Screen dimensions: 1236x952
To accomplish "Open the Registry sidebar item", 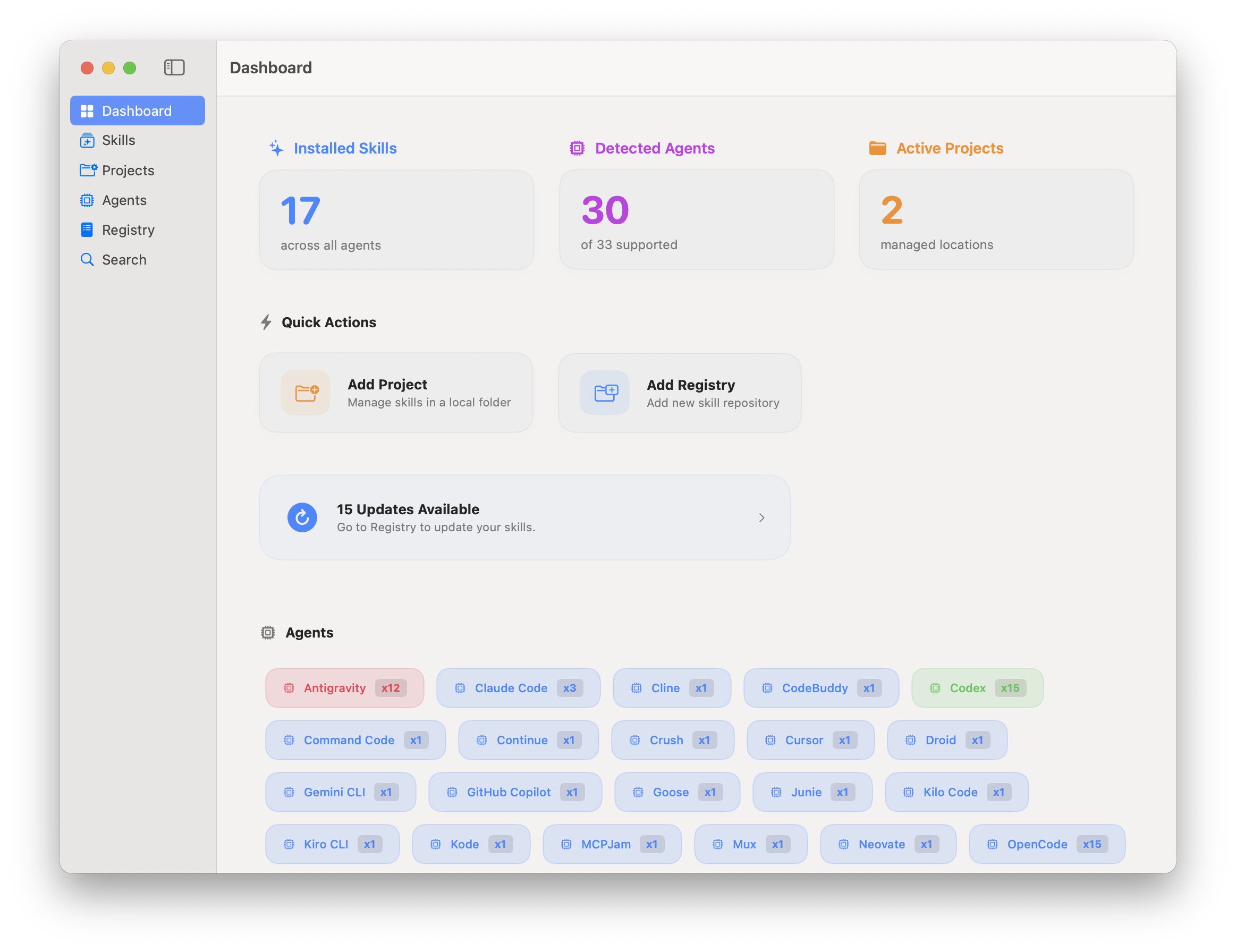I will coord(128,229).
